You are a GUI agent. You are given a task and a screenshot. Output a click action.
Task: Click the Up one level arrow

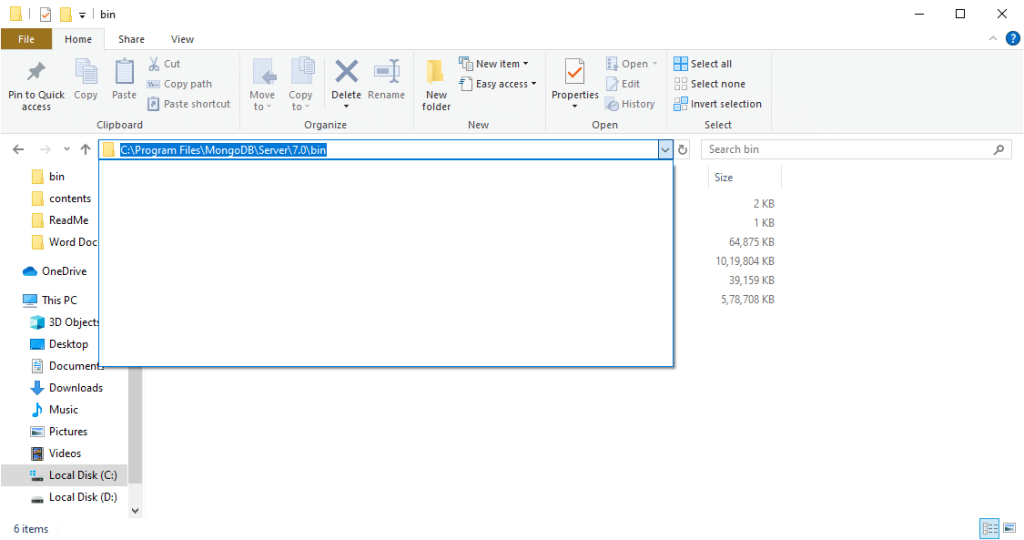pyautogui.click(x=86, y=150)
